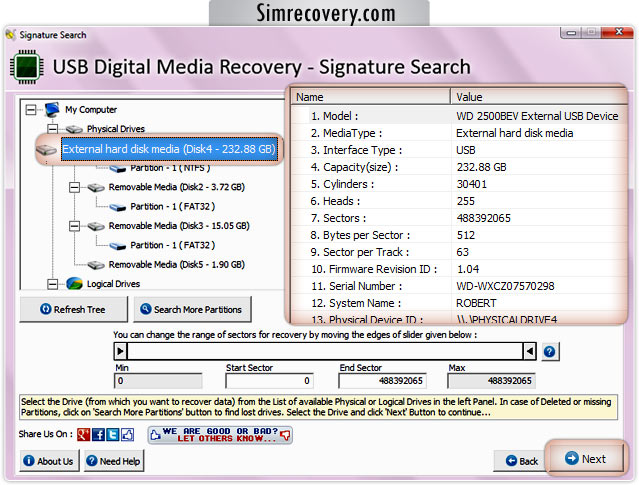Viewport: 639px width, 485px height.
Task: Click the Disk5 removable media drive icon
Action: pos(96,265)
